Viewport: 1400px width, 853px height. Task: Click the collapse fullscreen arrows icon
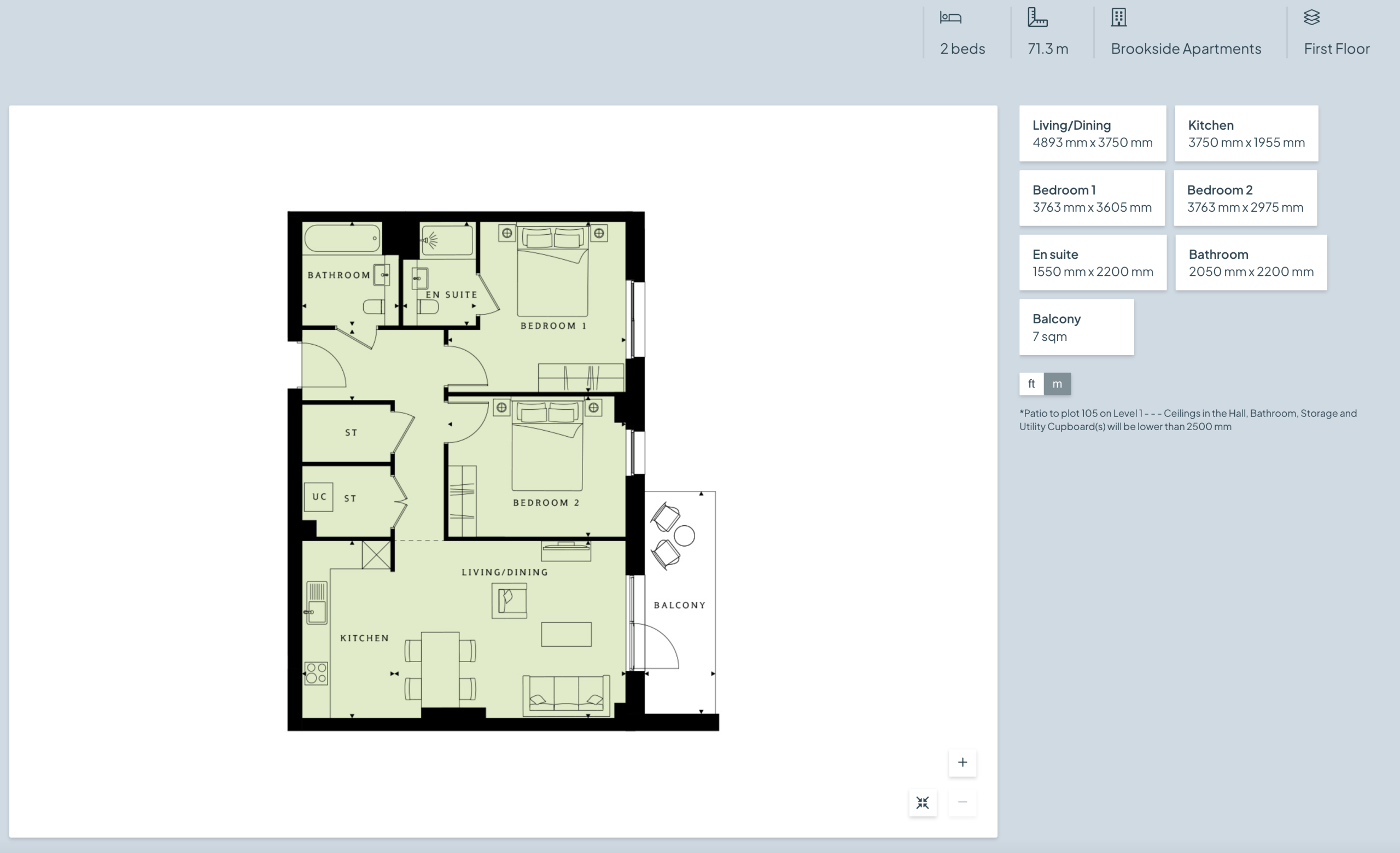click(x=922, y=803)
